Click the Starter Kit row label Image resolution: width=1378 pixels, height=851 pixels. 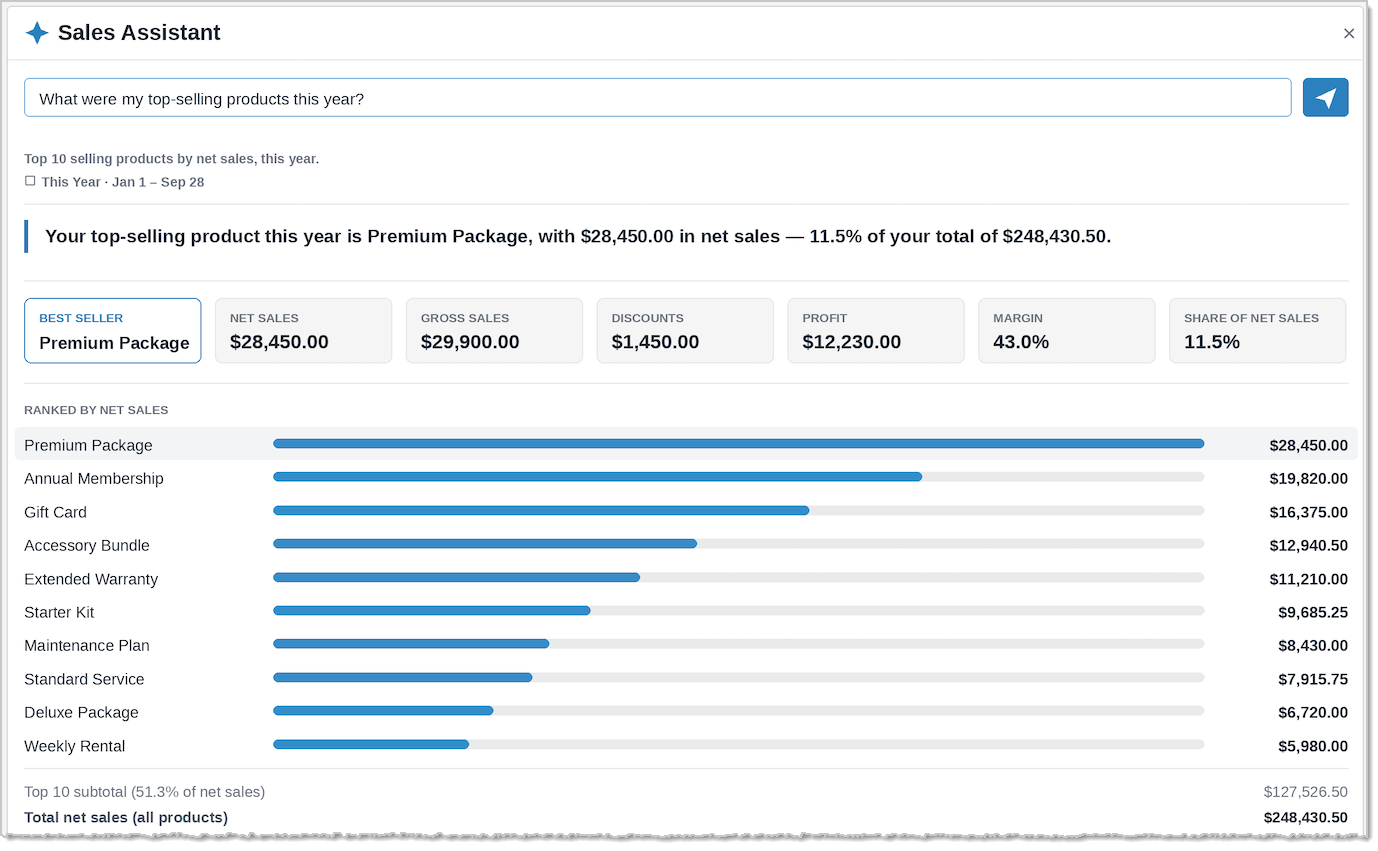point(59,612)
